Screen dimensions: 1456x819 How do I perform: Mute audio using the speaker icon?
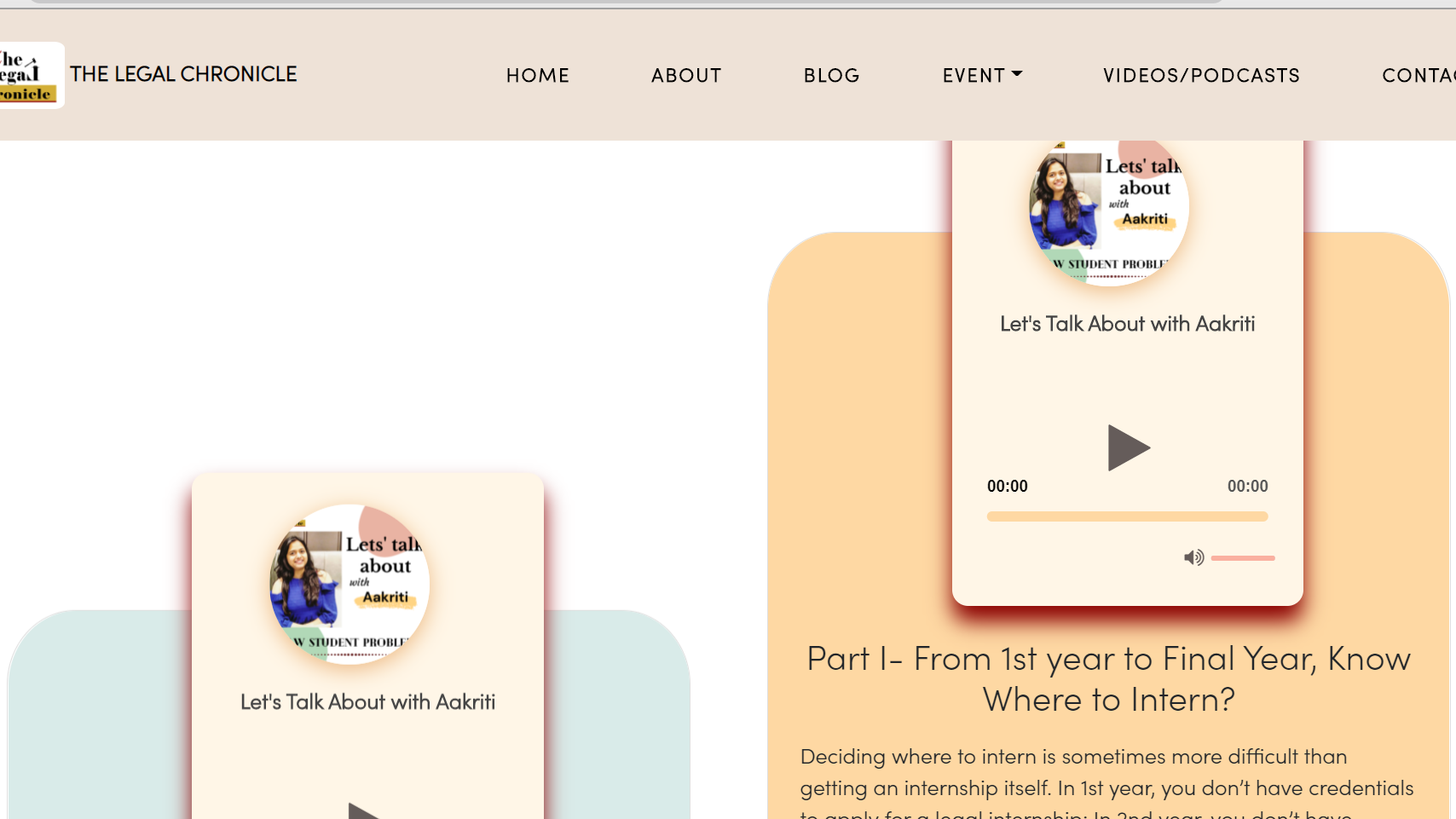point(1193,557)
